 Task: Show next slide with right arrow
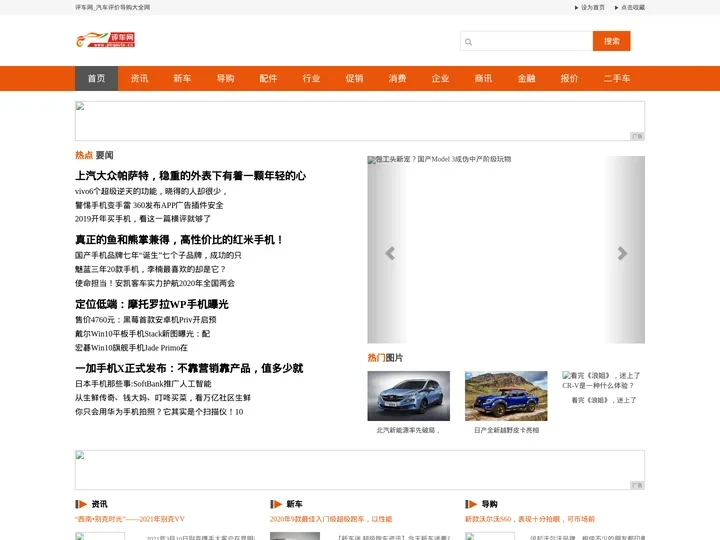pos(622,253)
